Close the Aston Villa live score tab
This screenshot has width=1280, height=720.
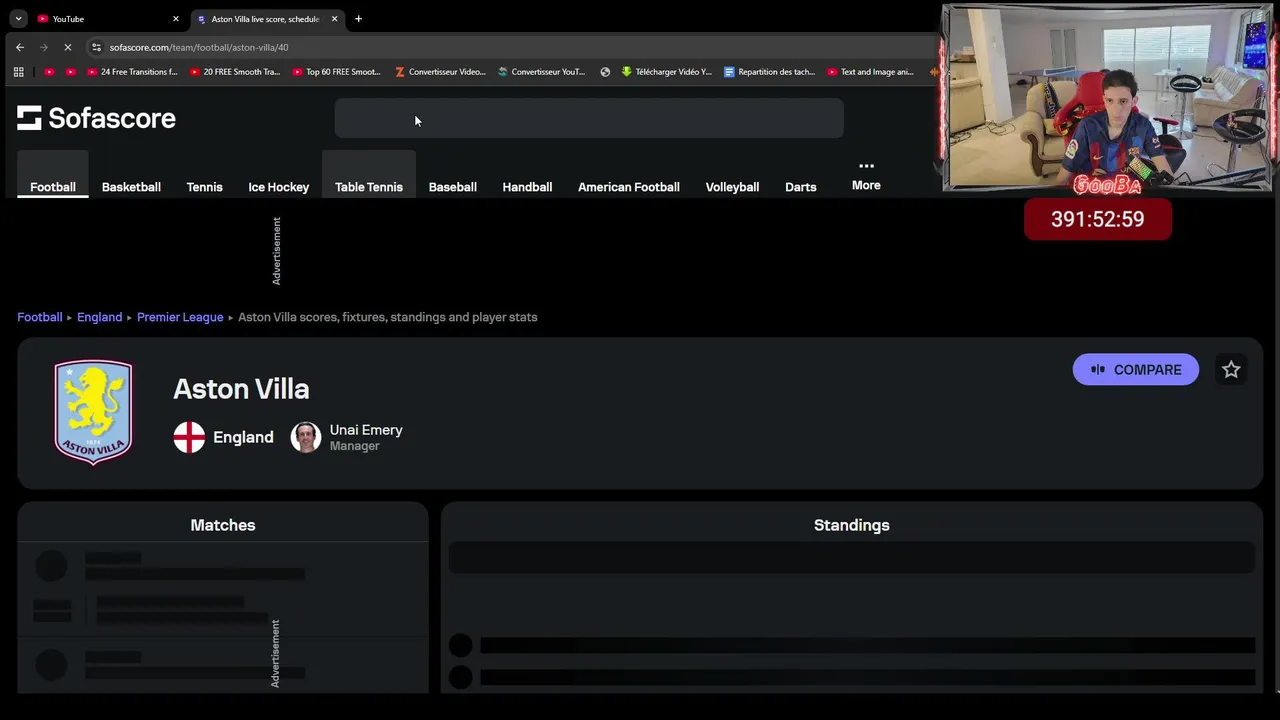(x=334, y=19)
